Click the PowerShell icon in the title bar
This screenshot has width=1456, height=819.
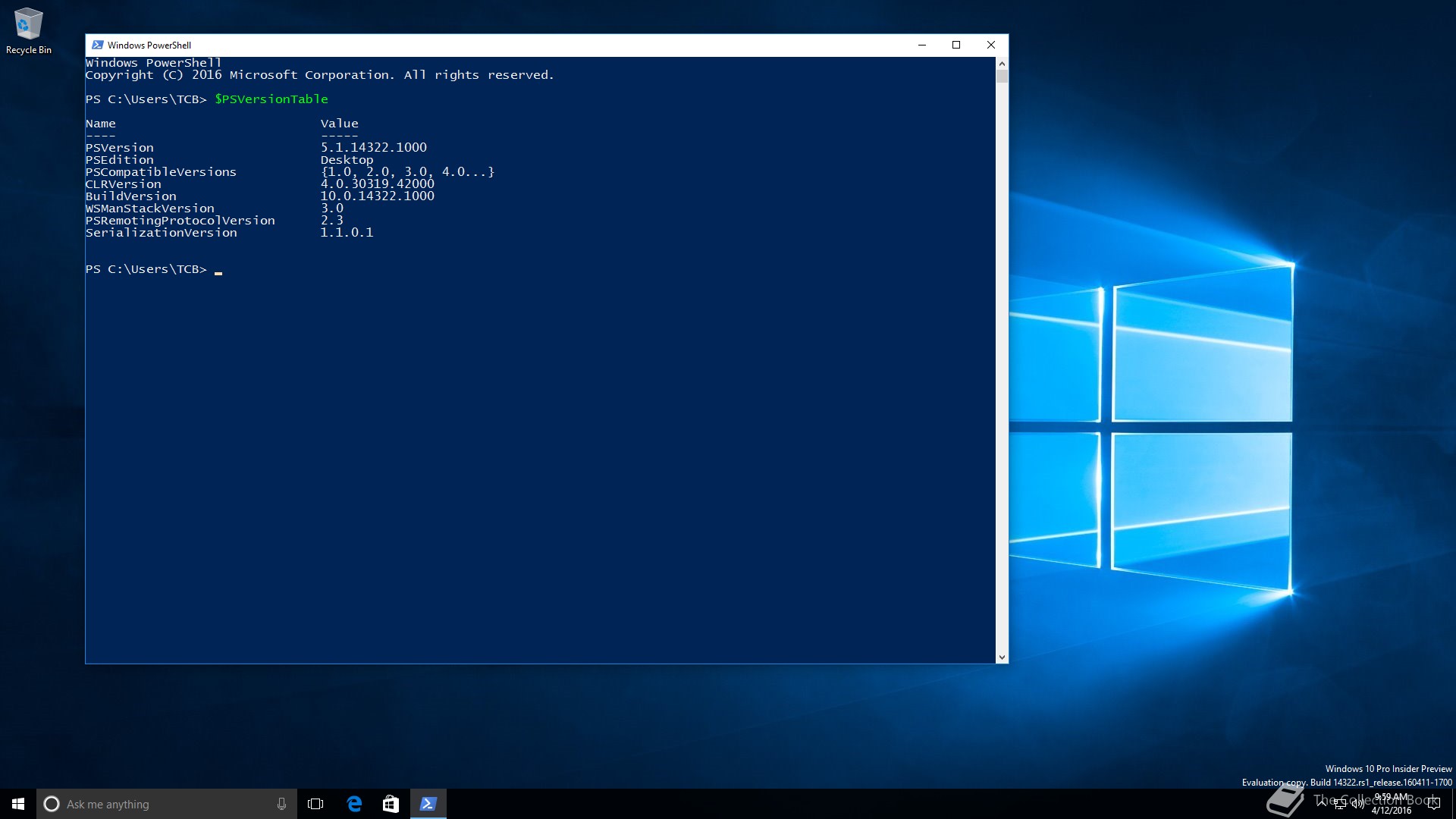[97, 45]
